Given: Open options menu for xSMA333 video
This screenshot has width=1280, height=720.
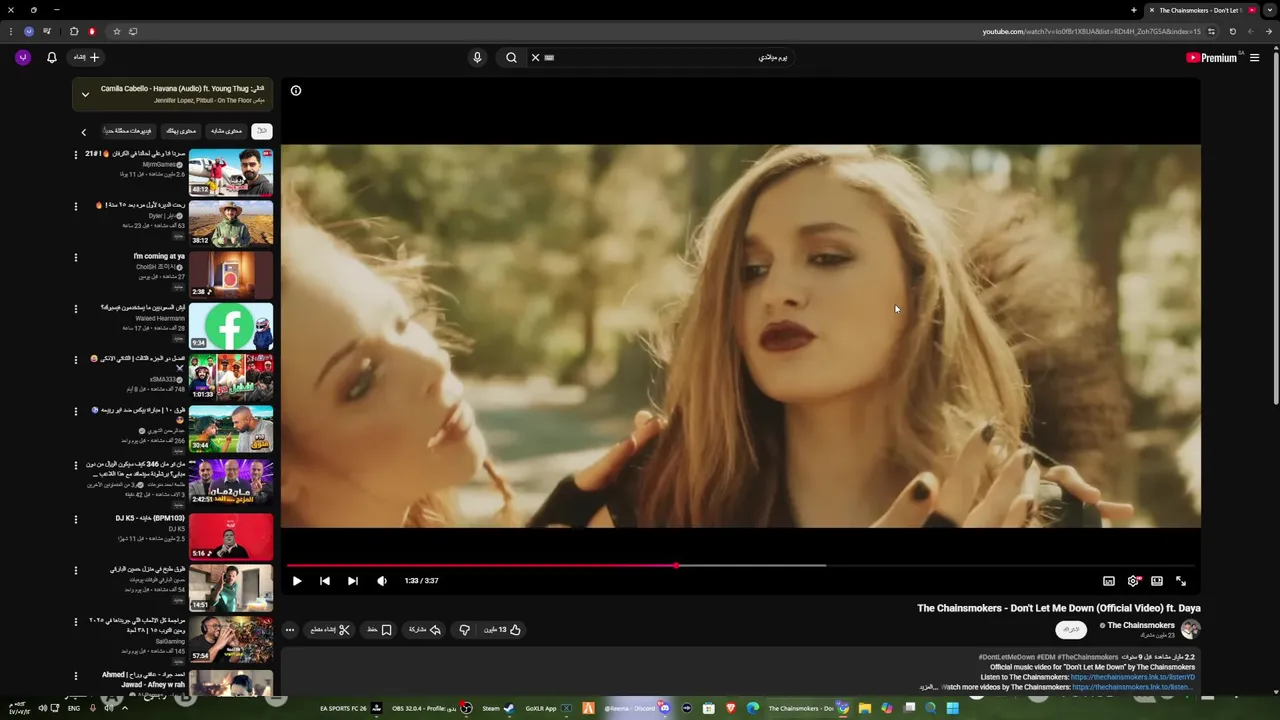Looking at the screenshot, I should tap(76, 359).
